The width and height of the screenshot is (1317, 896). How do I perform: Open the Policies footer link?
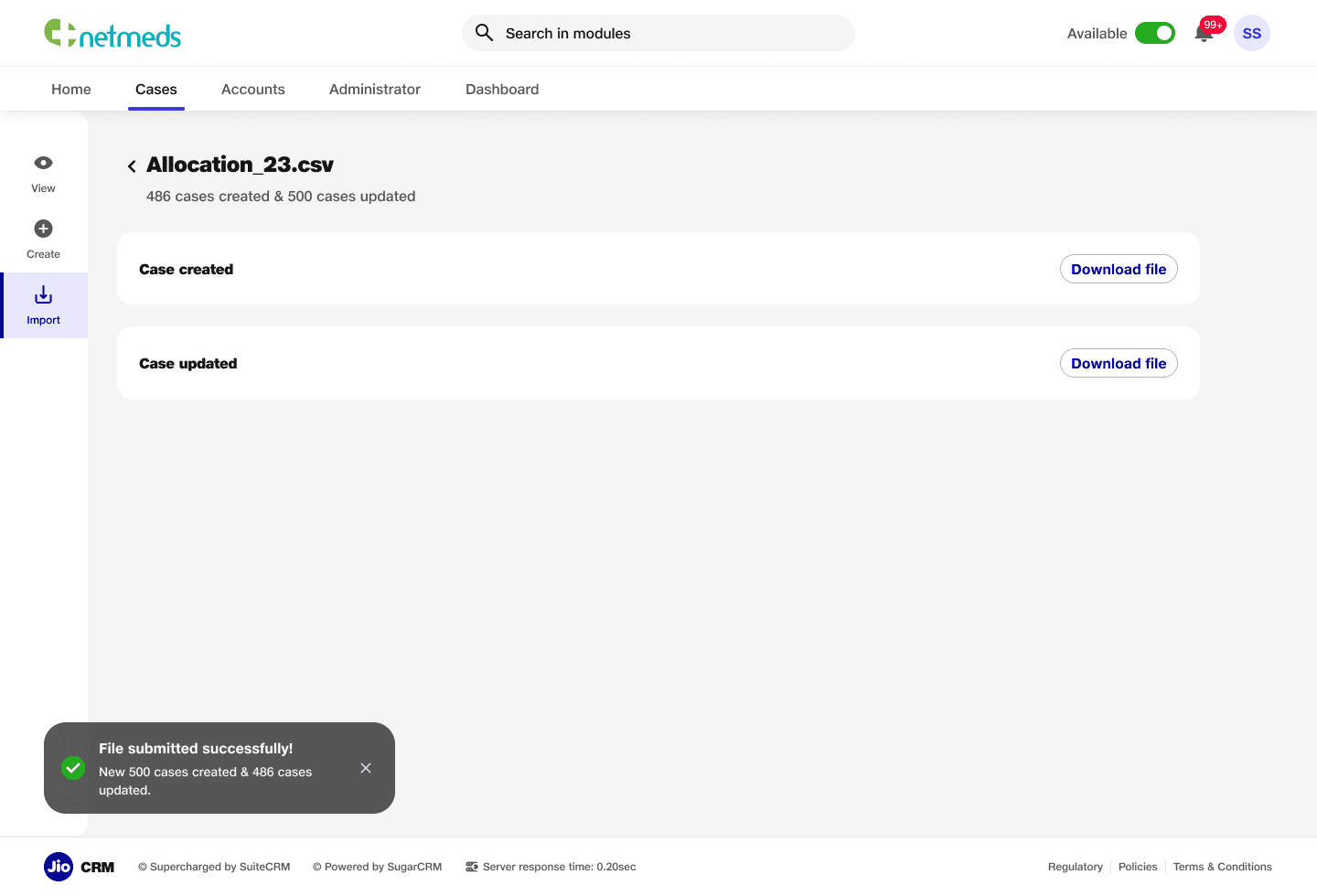pyautogui.click(x=1138, y=867)
